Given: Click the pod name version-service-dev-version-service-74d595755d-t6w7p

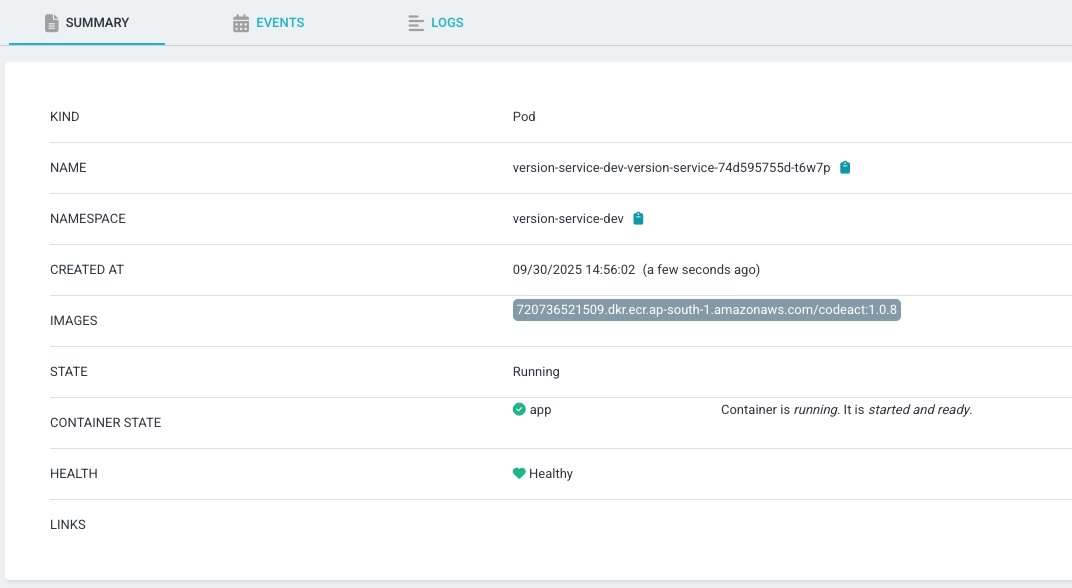Looking at the screenshot, I should pos(671,168).
